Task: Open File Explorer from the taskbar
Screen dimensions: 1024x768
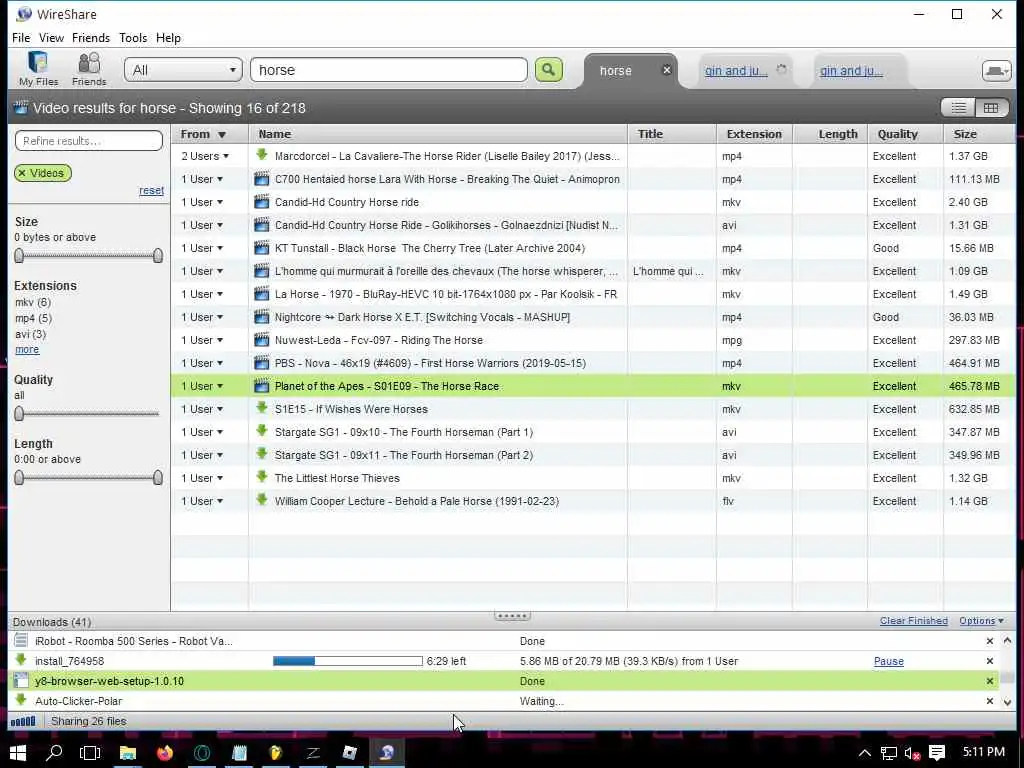Action: 127,752
